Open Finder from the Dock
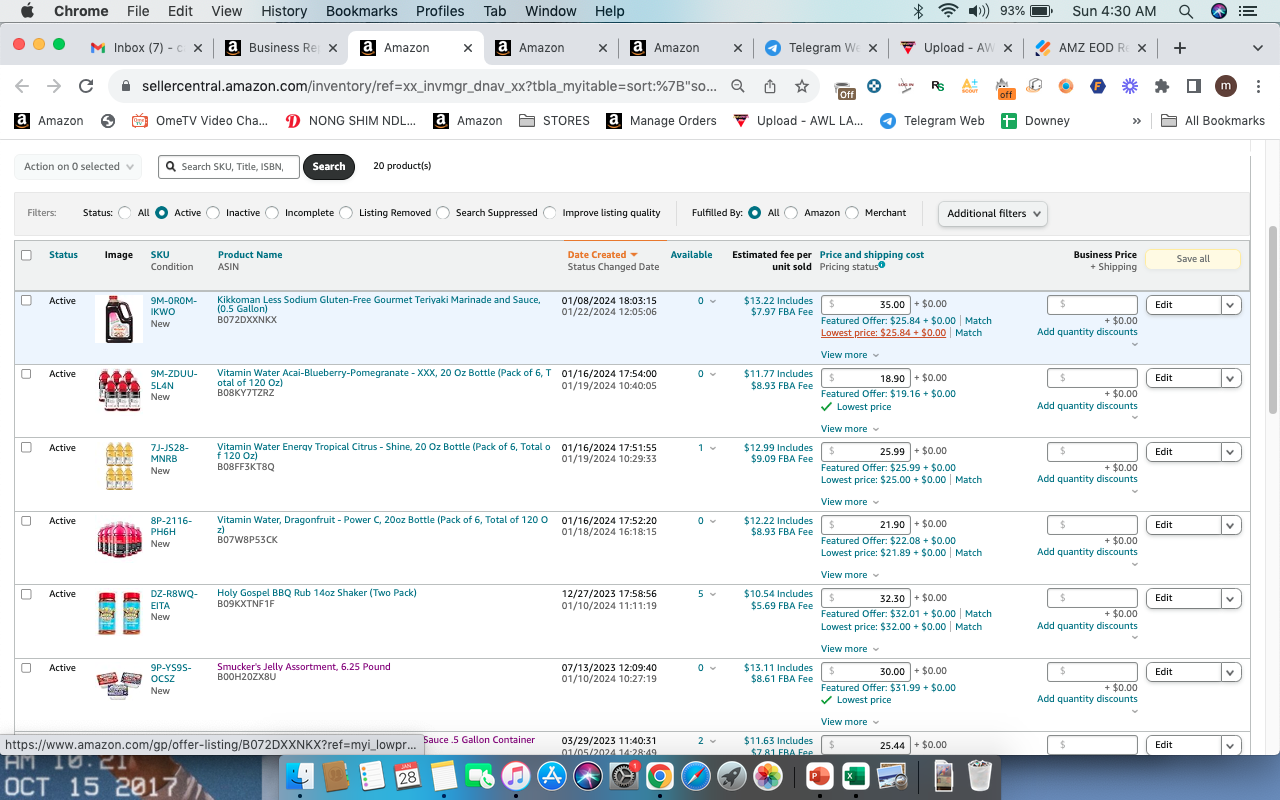 pos(300,776)
